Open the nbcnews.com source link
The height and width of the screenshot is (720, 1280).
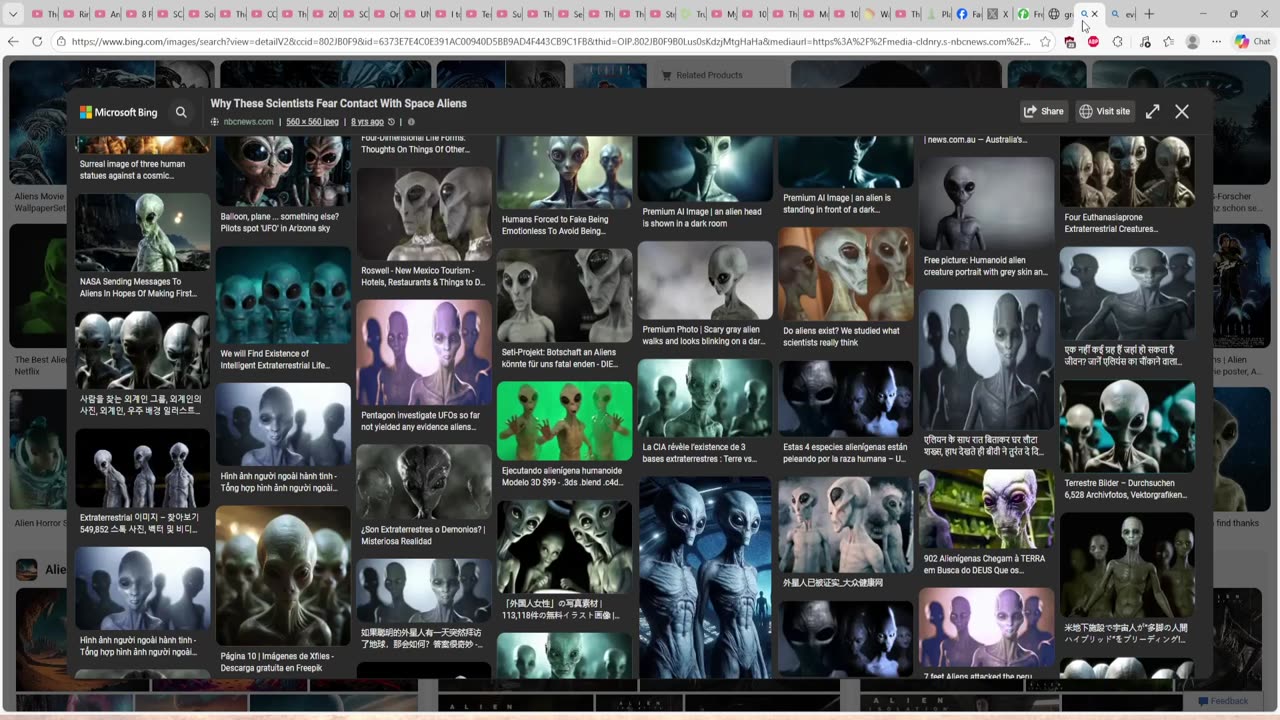tap(248, 122)
